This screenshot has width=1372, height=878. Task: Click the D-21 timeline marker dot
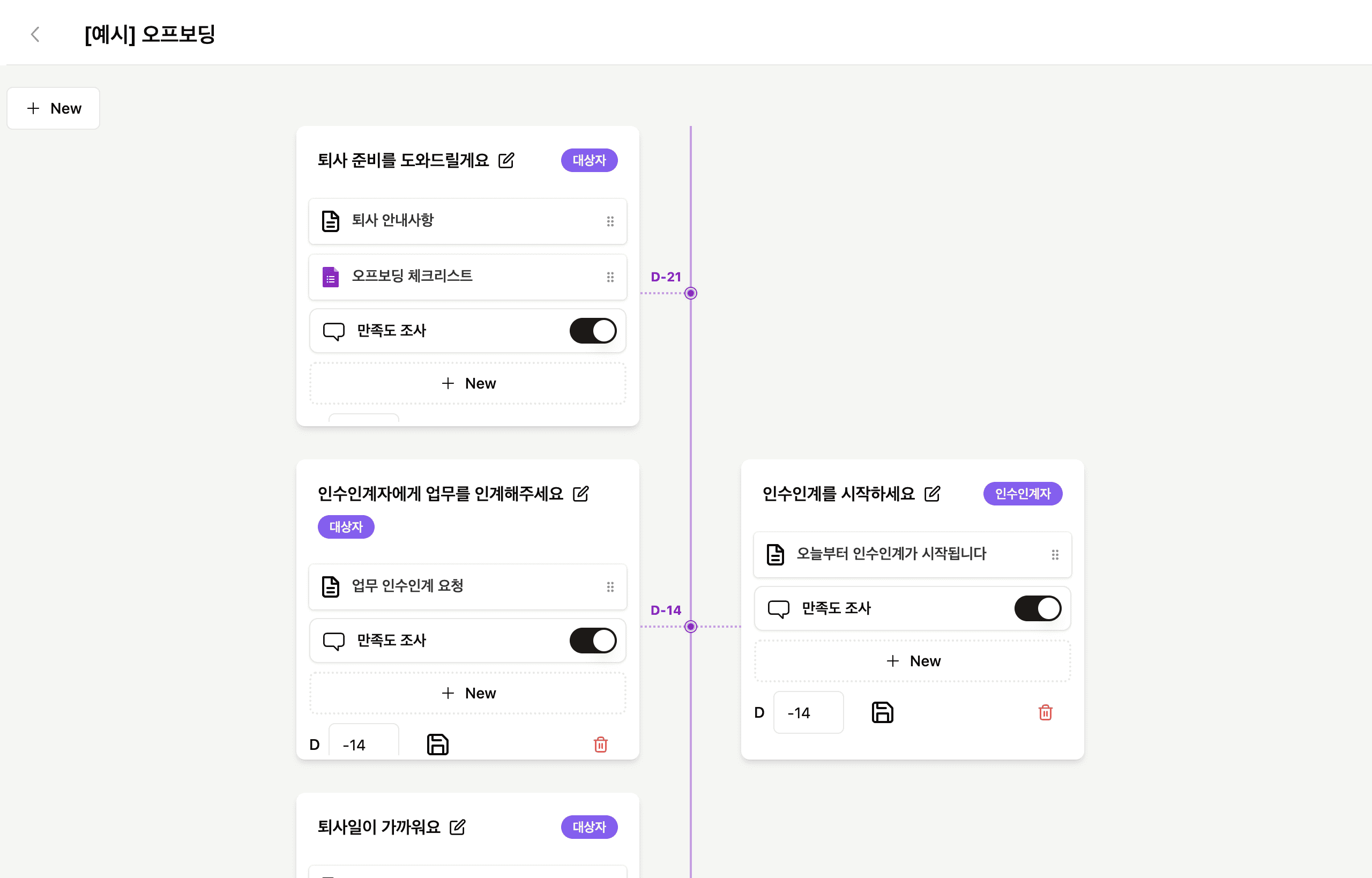pyautogui.click(x=691, y=293)
